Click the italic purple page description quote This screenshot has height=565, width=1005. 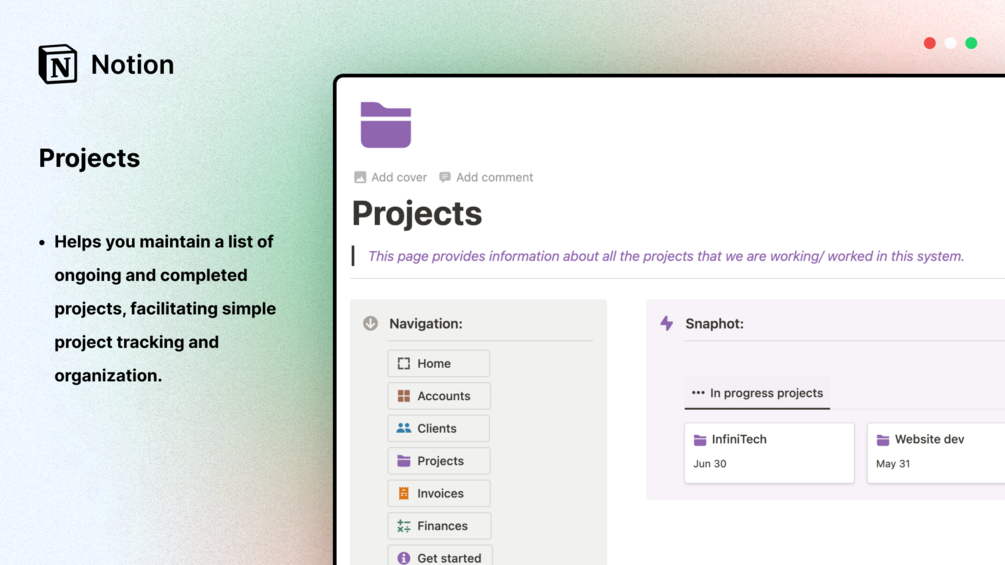coord(666,256)
